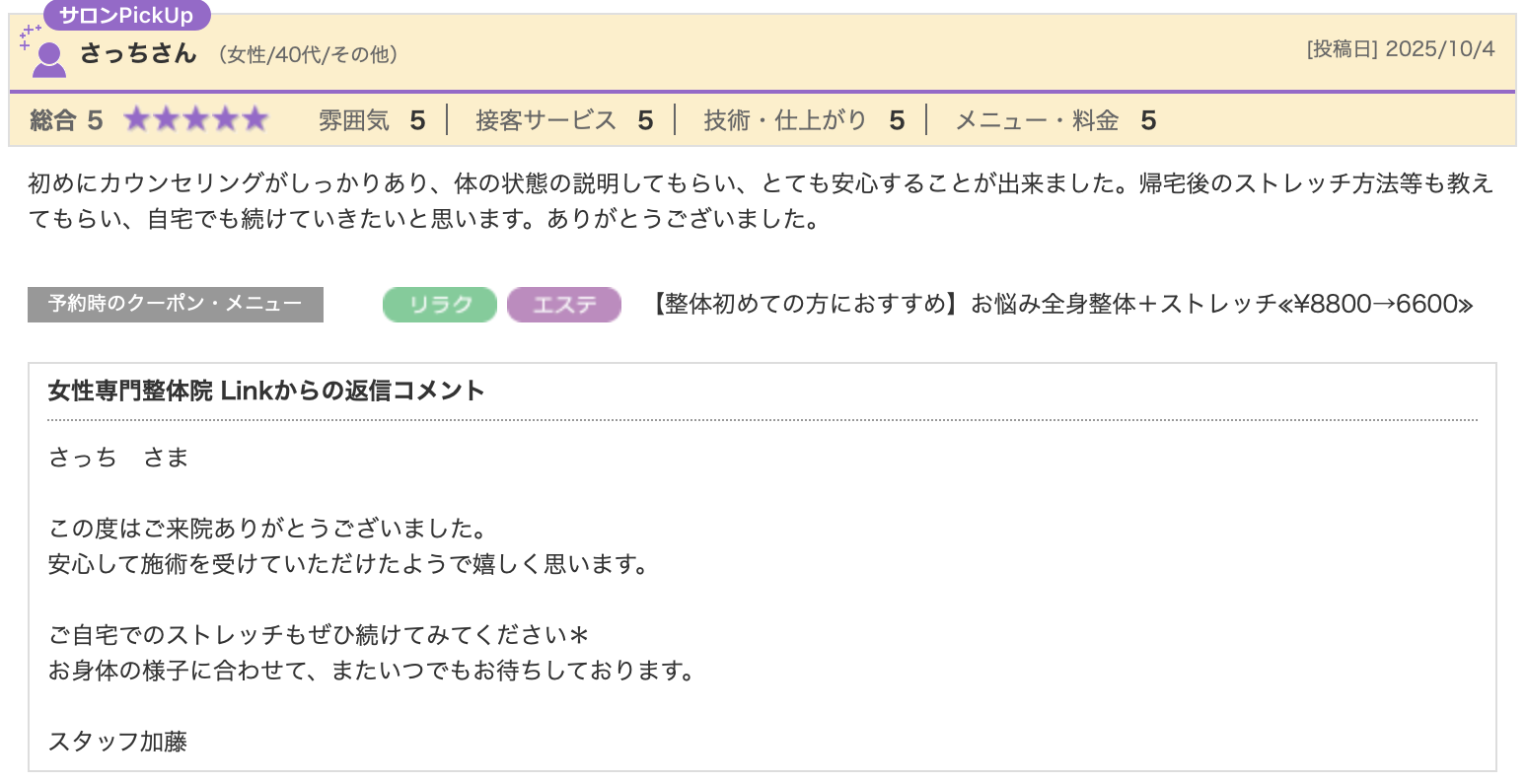This screenshot has width=1526, height=784.
Task: Click the 投稿日 2025/10/4 date
Action: click(x=1400, y=49)
